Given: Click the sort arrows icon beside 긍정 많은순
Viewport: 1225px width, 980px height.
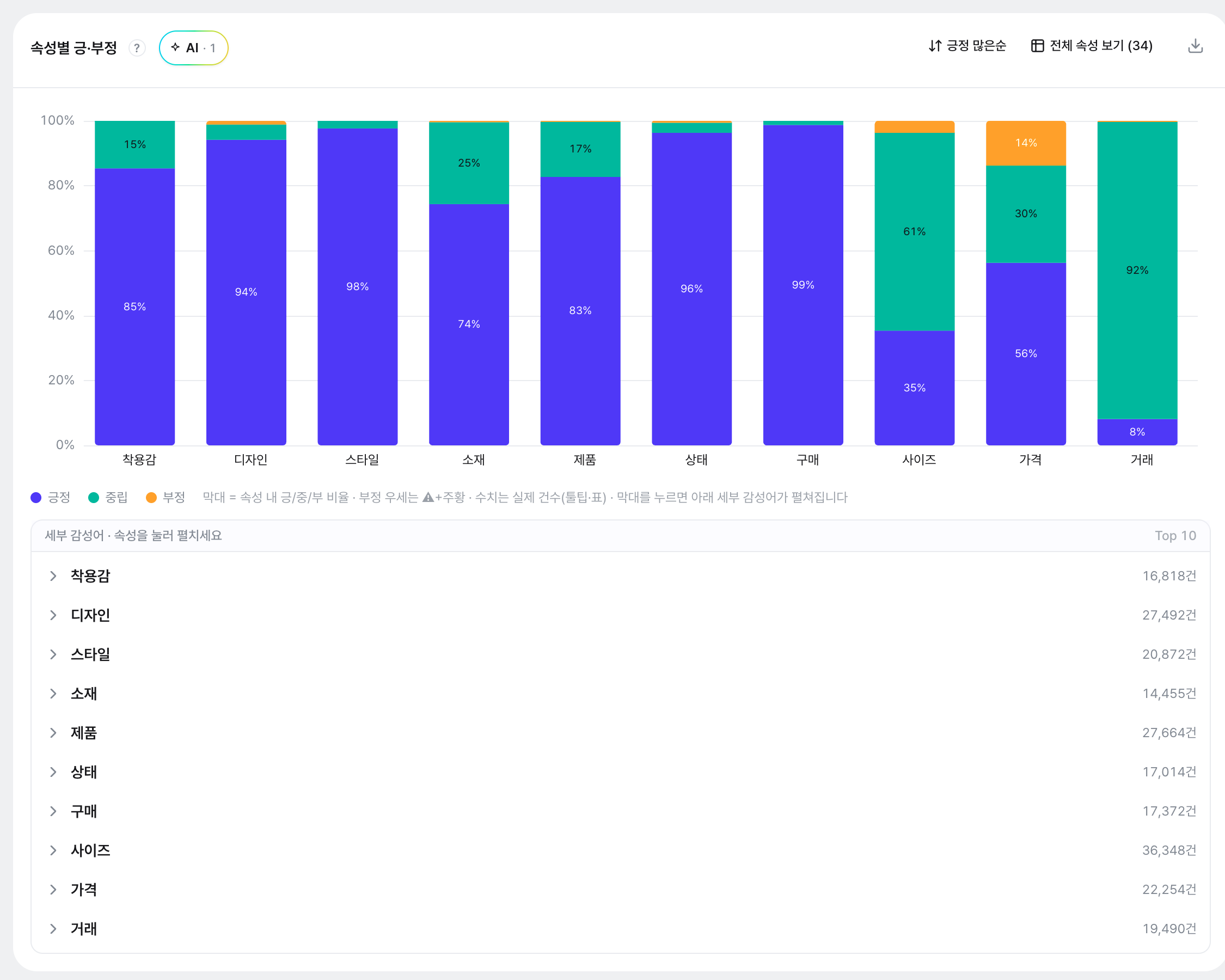Looking at the screenshot, I should [x=935, y=46].
